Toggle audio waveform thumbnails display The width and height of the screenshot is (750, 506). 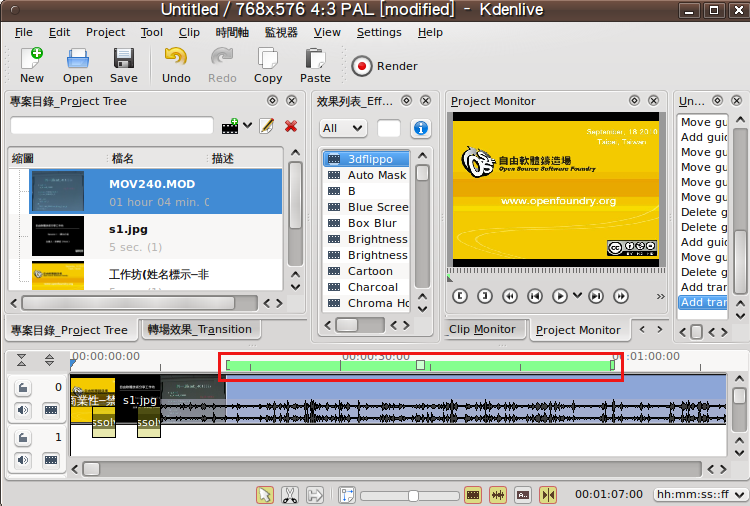(x=498, y=495)
